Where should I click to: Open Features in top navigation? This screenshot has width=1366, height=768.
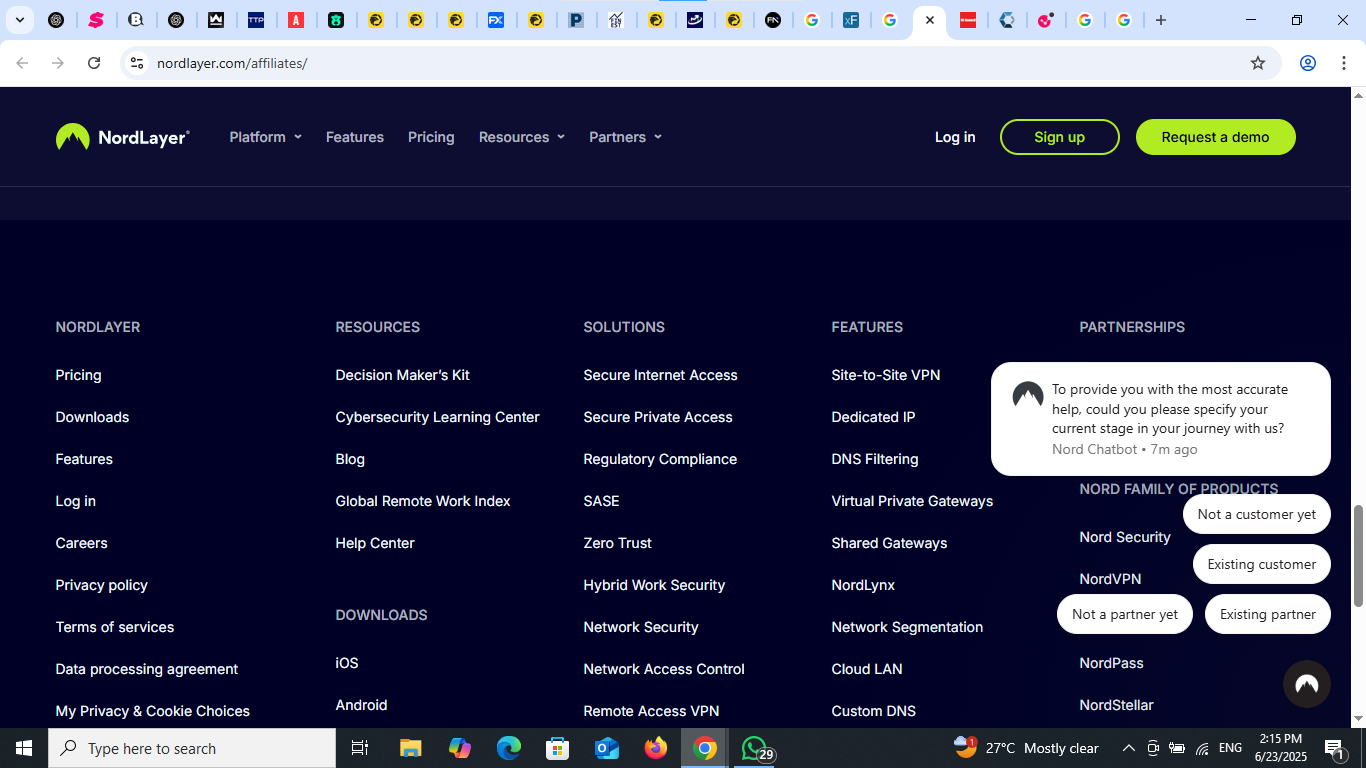pos(355,137)
